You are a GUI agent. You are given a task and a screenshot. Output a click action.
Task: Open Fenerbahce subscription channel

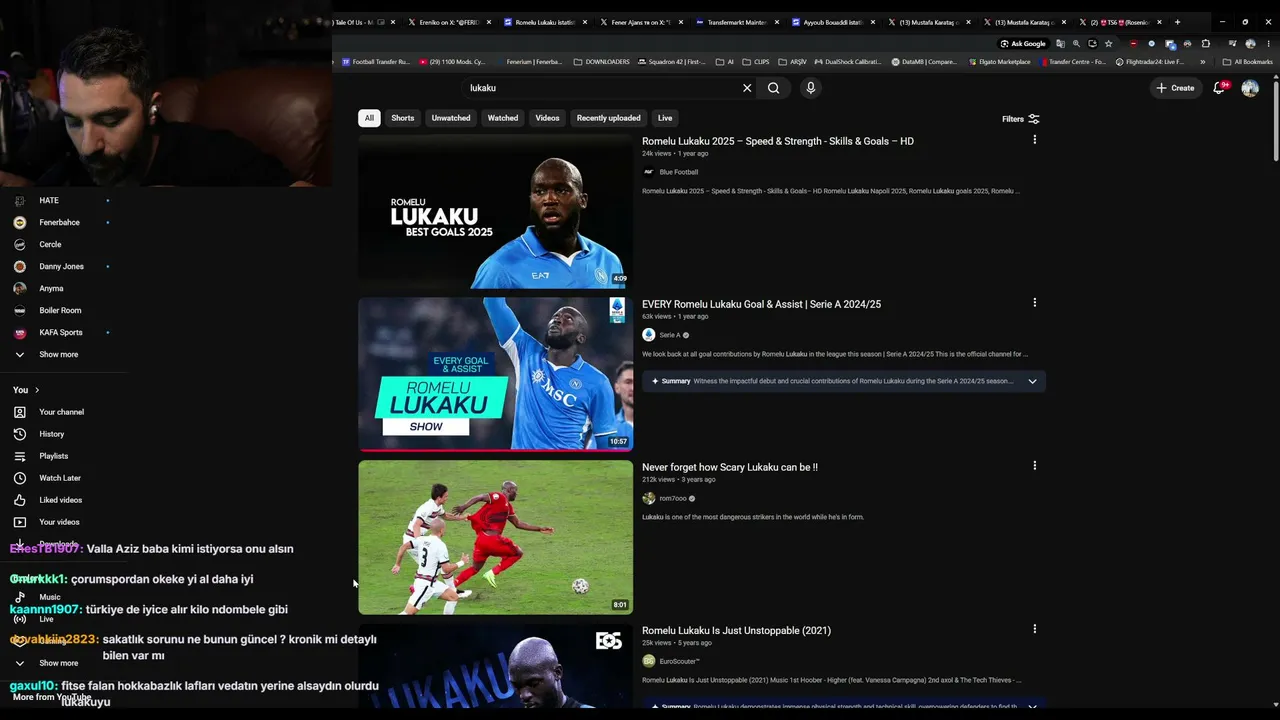59,222
